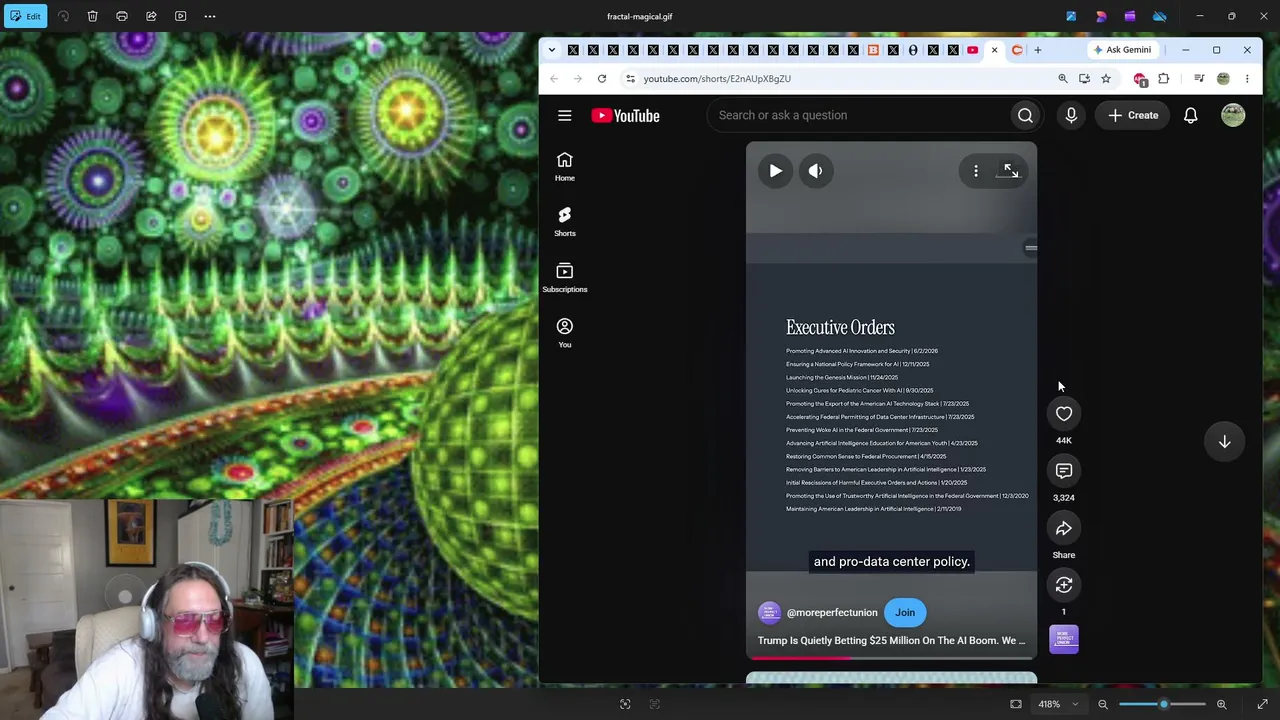Go to Home in YouTube sidebar
The height and width of the screenshot is (720, 1280).
coord(565,166)
